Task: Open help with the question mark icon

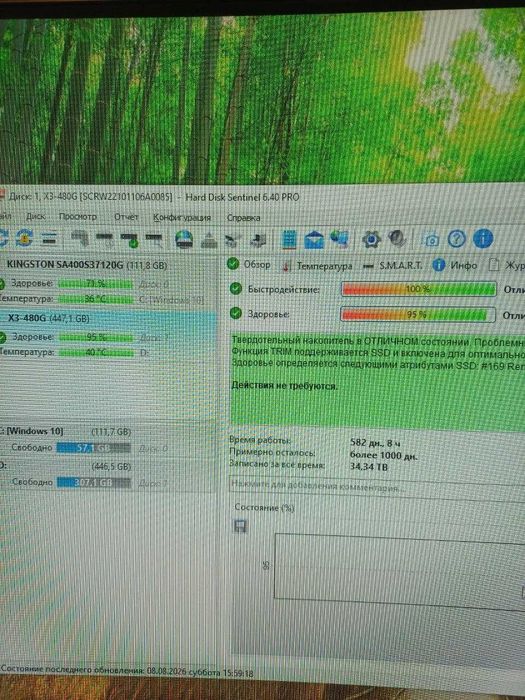Action: point(456,239)
